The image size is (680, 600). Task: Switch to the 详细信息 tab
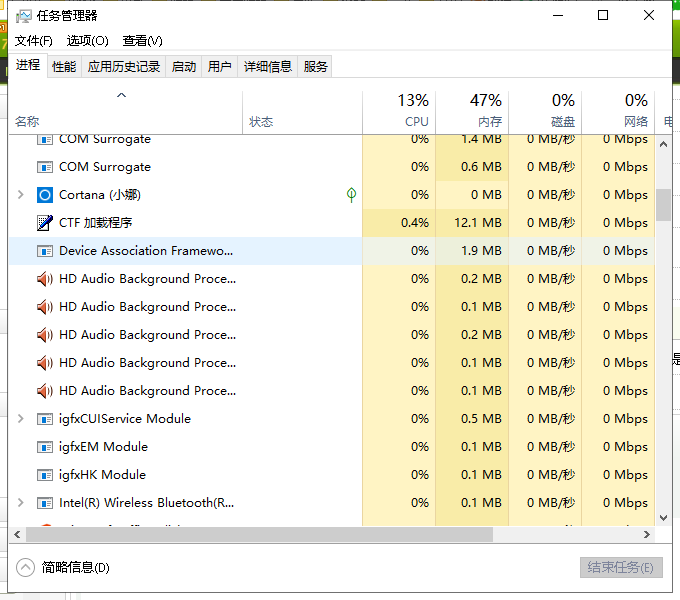coord(268,67)
